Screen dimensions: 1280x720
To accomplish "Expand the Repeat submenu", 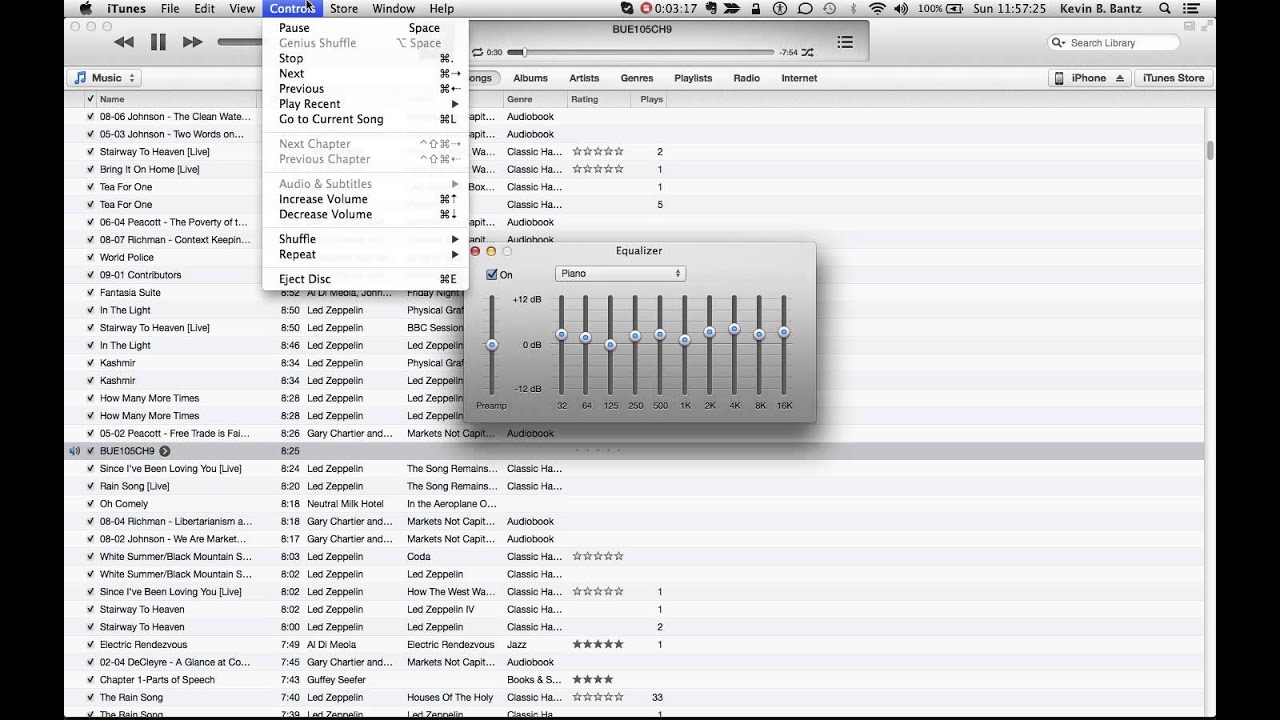I will (x=365, y=254).
